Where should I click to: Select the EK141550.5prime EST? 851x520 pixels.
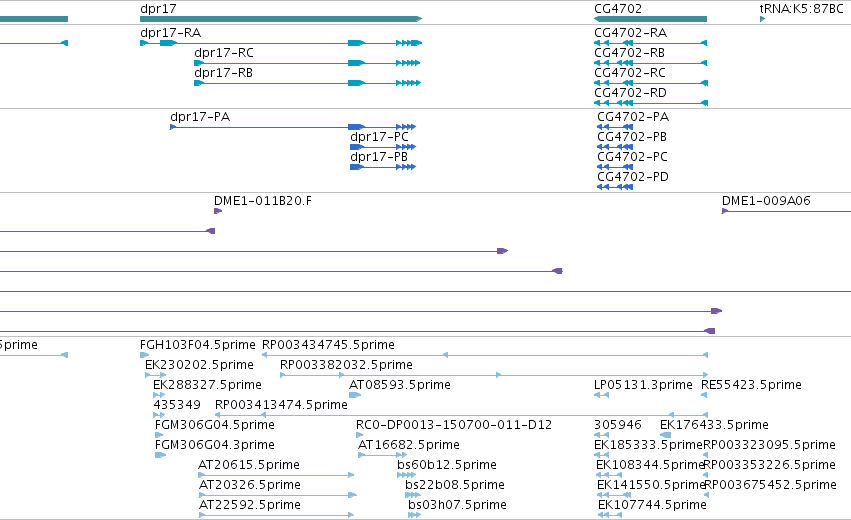tap(614, 496)
